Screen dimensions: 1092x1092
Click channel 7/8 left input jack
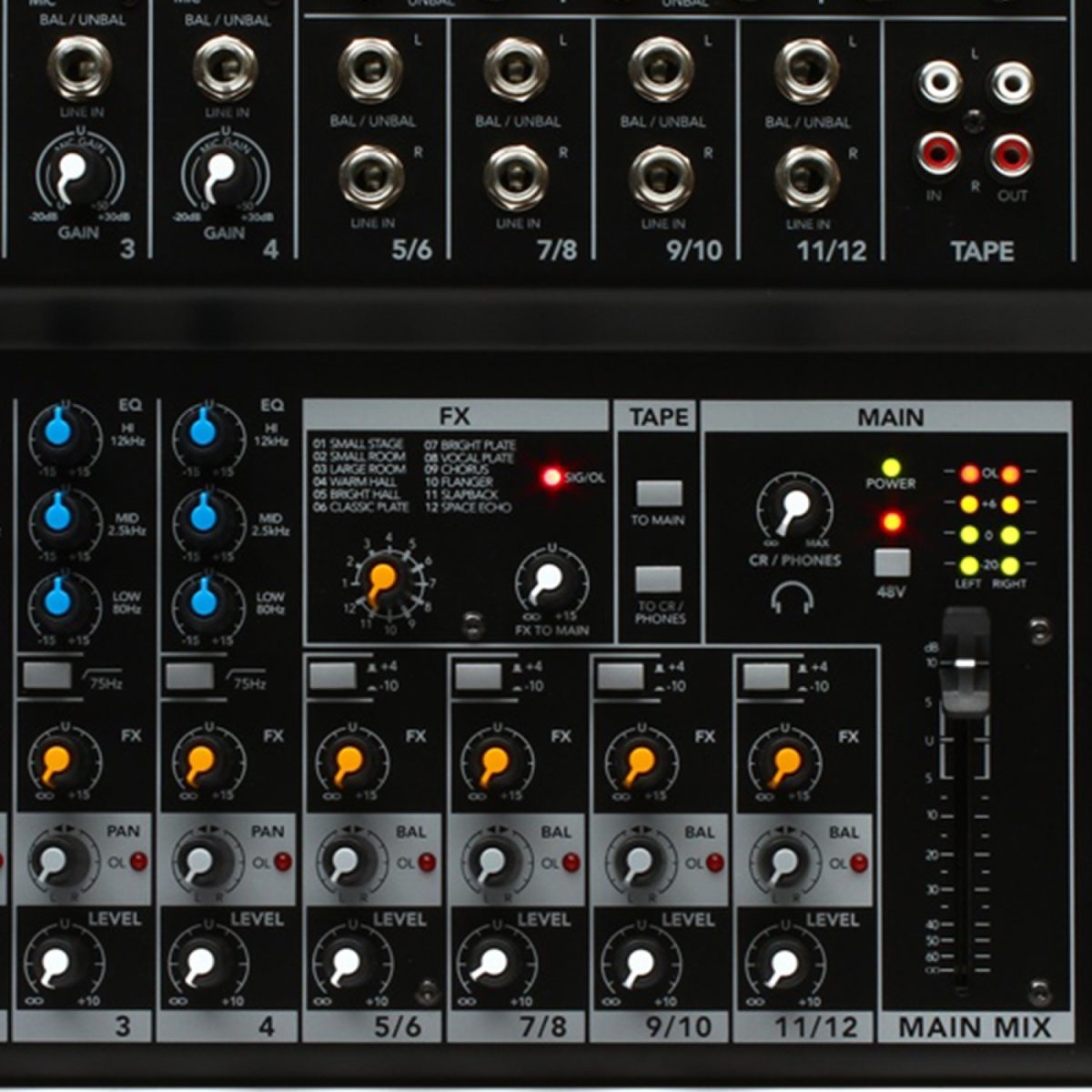click(x=516, y=71)
